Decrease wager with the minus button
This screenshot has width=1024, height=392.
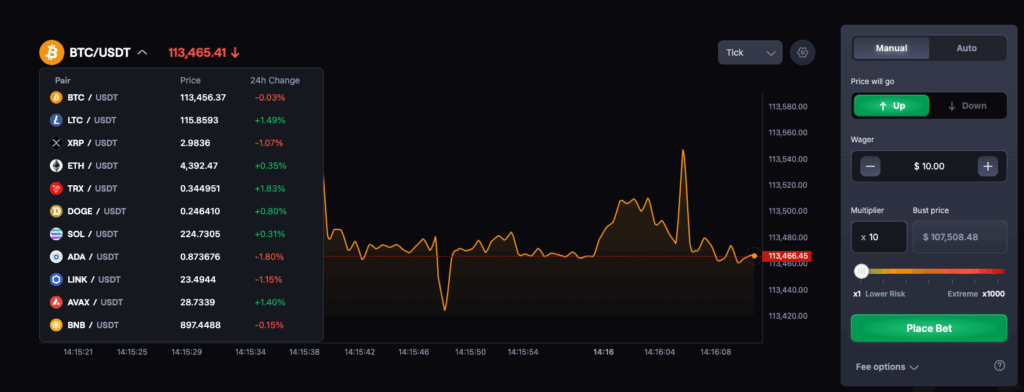870,167
